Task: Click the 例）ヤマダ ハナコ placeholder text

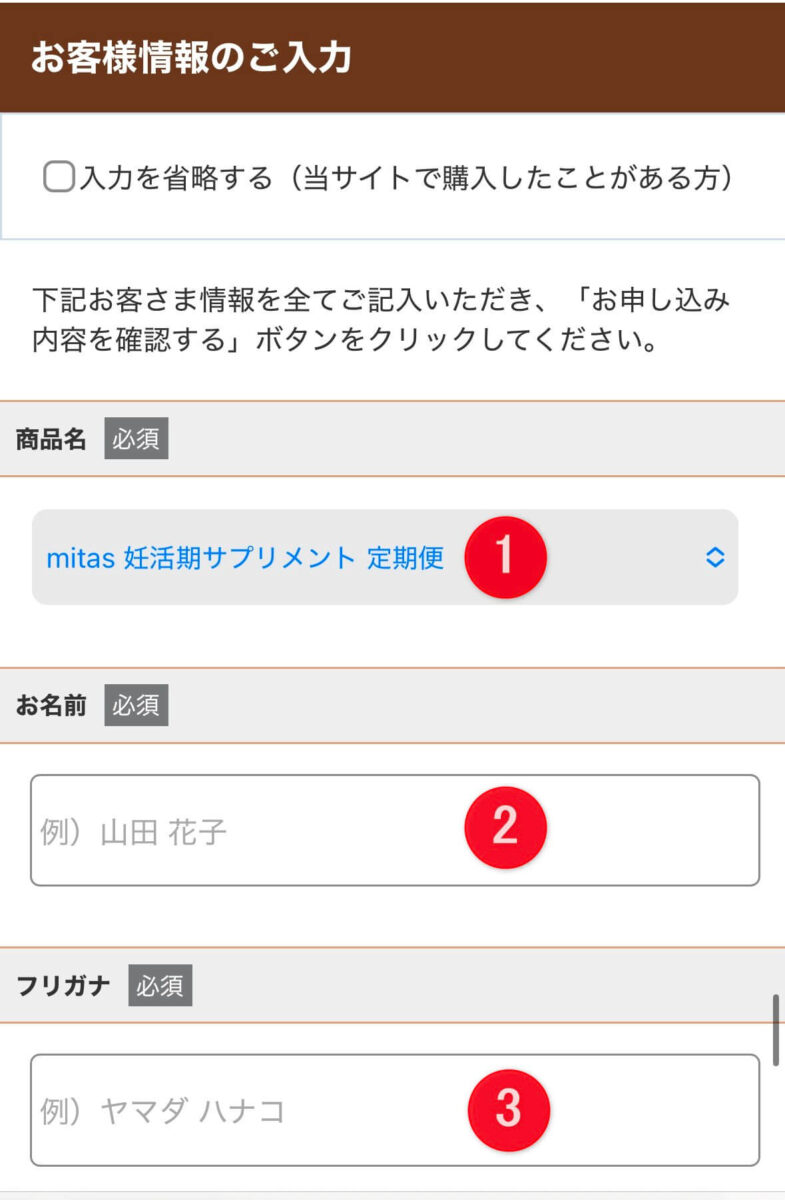Action: 163,1111
